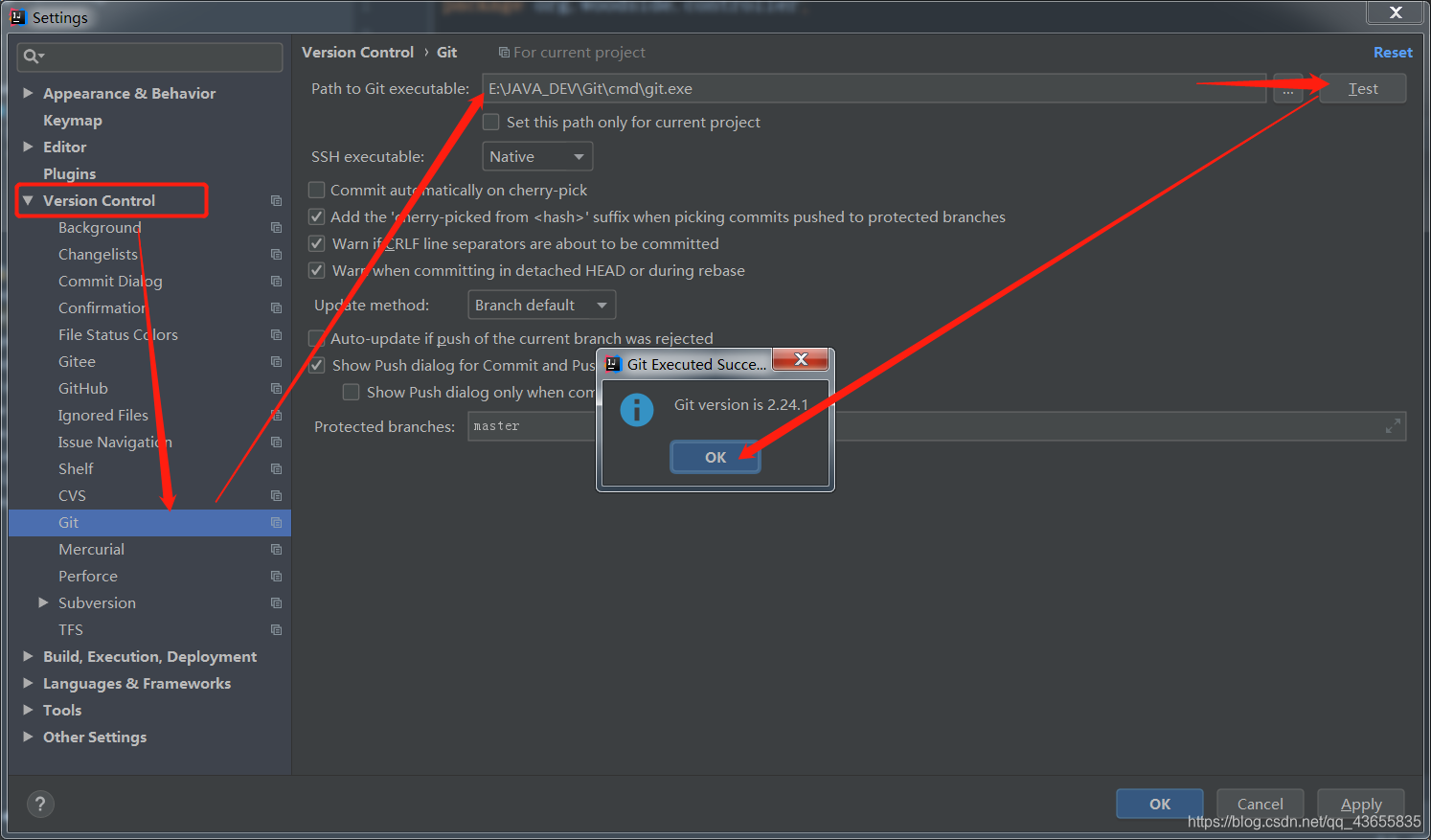The image size is (1431, 840).
Task: Expand Languages & Frameworks section
Action: coord(28,683)
